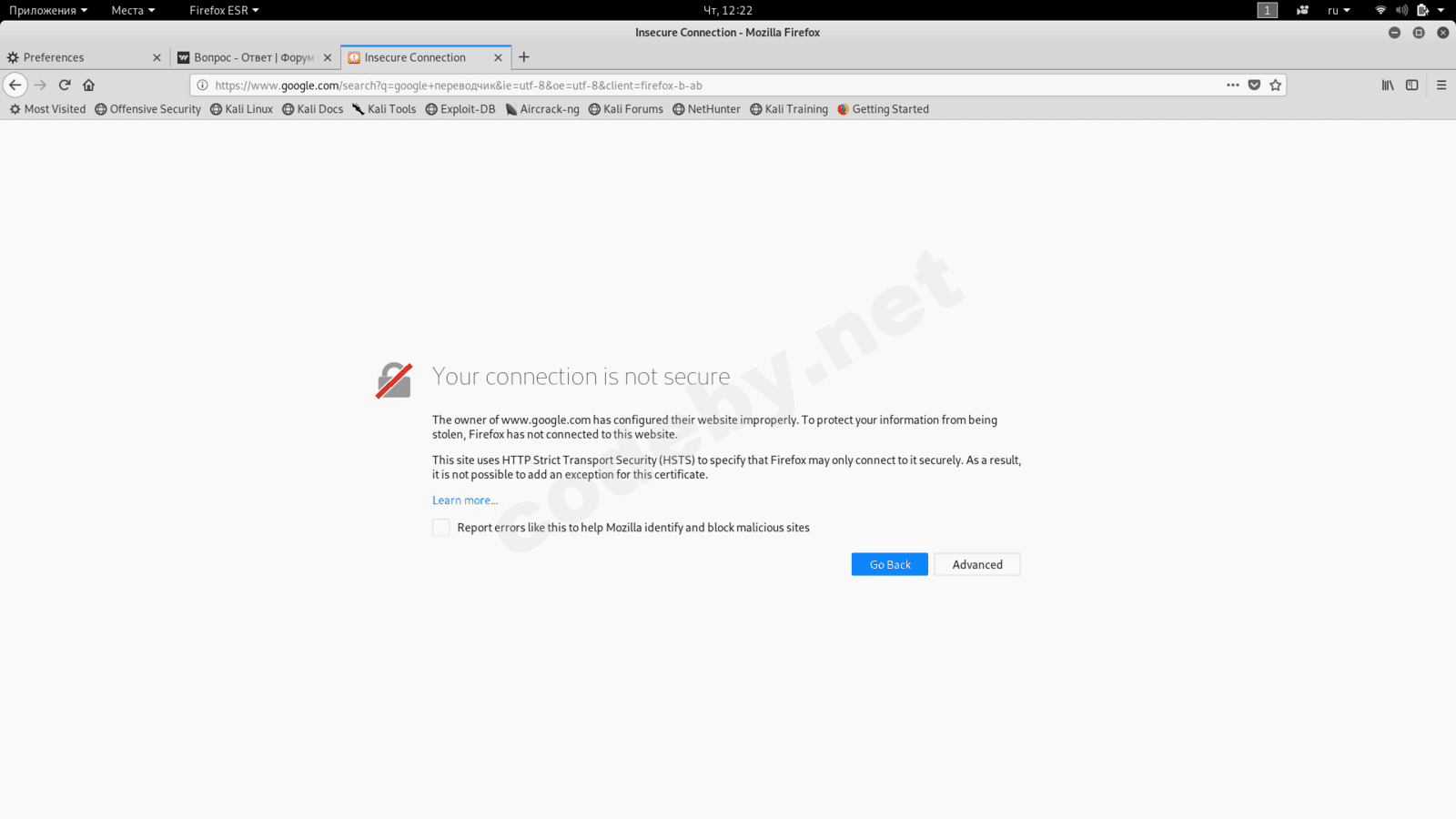Open Most Visited bookmarks folder
Viewport: 1456px width, 819px height.
pos(47,109)
